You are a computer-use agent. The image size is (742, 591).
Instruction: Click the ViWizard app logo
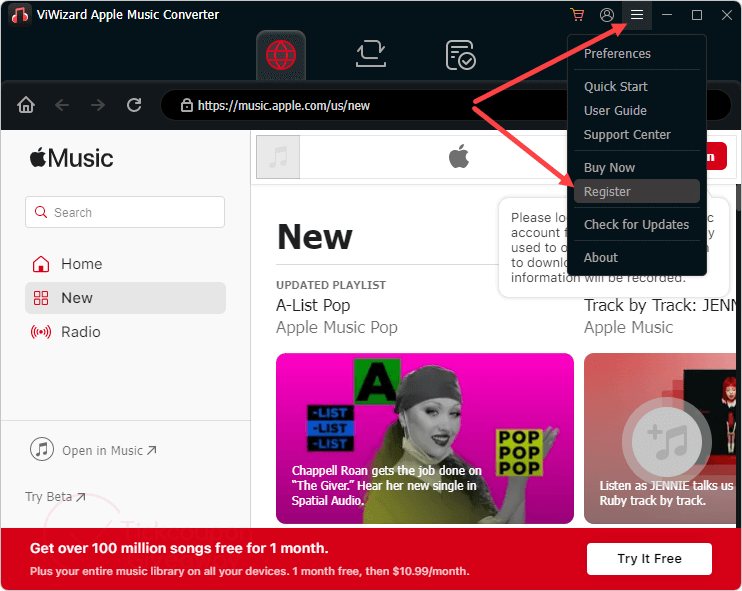[19, 15]
